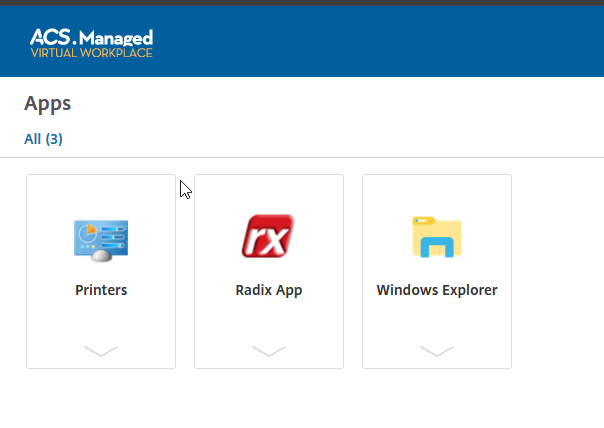Viewport: 604px width, 428px height.
Task: Click the Radix App name label
Action: coord(268,291)
